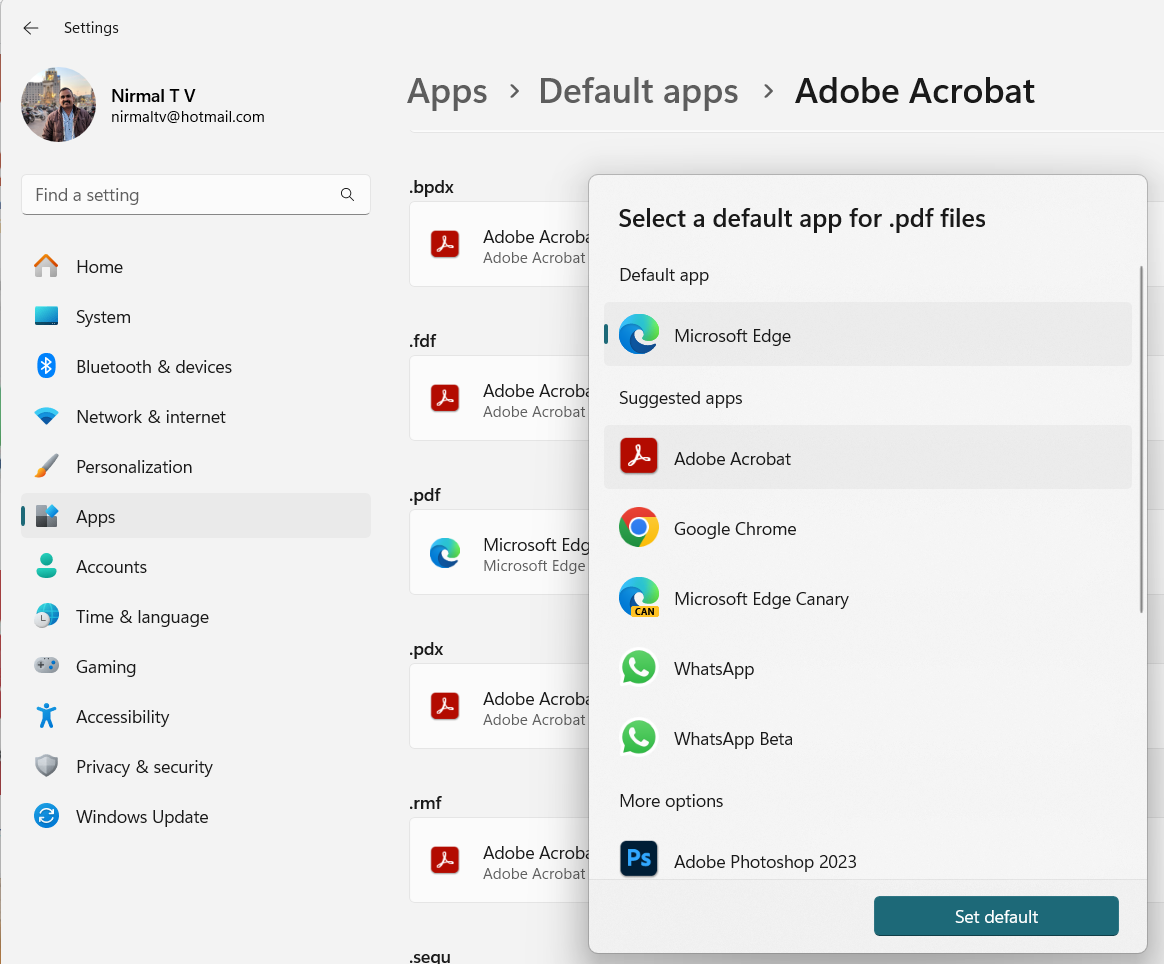Click the More options heading

click(671, 801)
